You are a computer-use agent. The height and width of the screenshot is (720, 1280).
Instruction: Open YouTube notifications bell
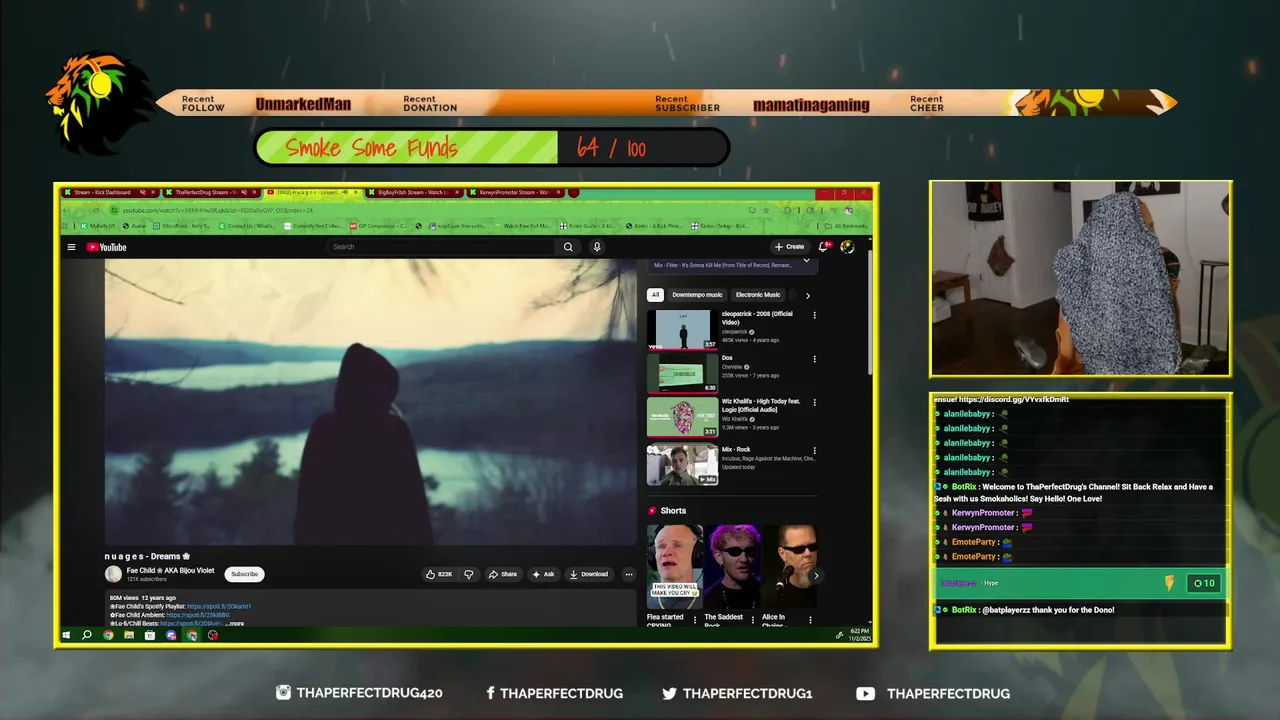coord(824,246)
